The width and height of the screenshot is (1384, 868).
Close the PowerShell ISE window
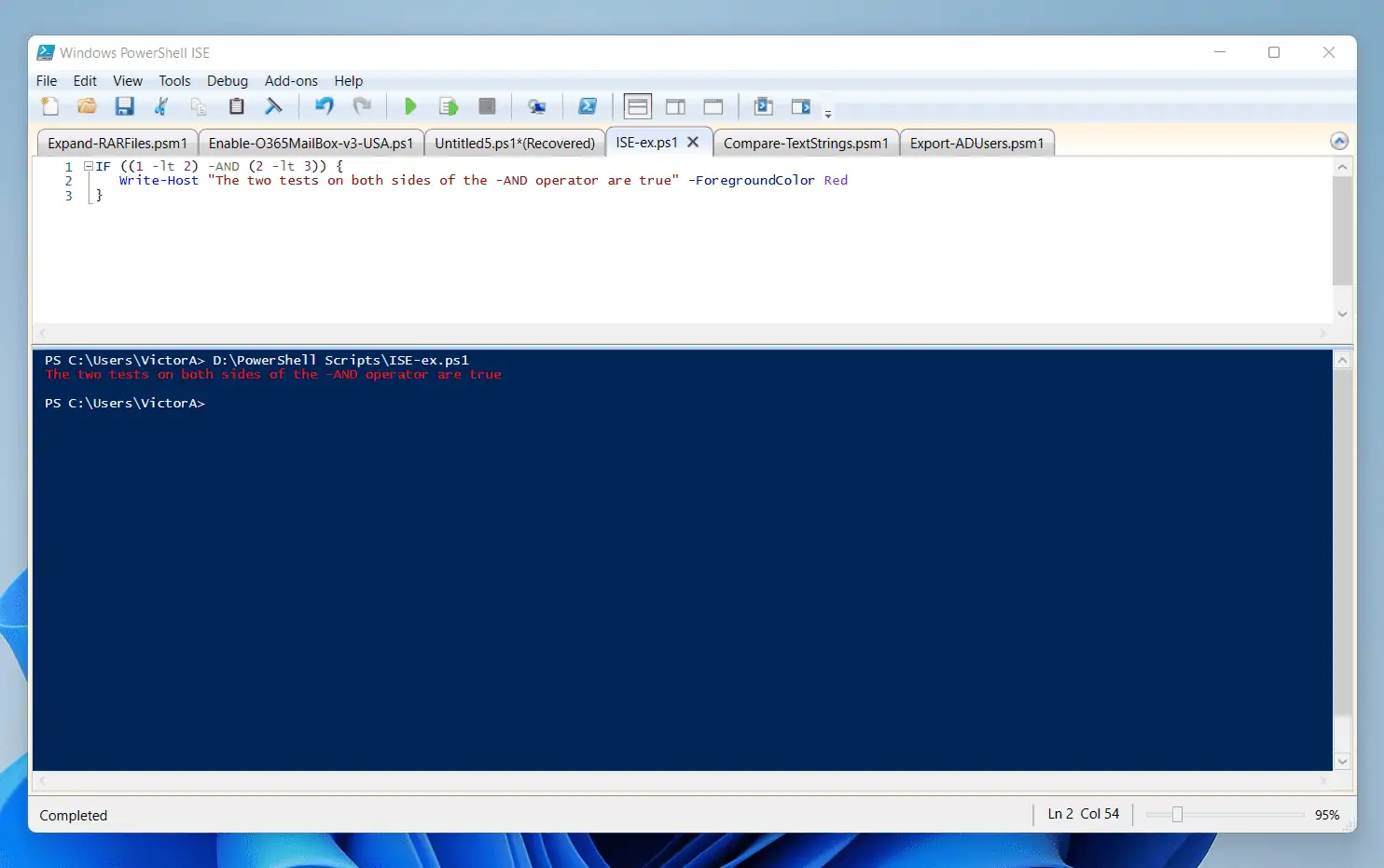coord(1329,52)
